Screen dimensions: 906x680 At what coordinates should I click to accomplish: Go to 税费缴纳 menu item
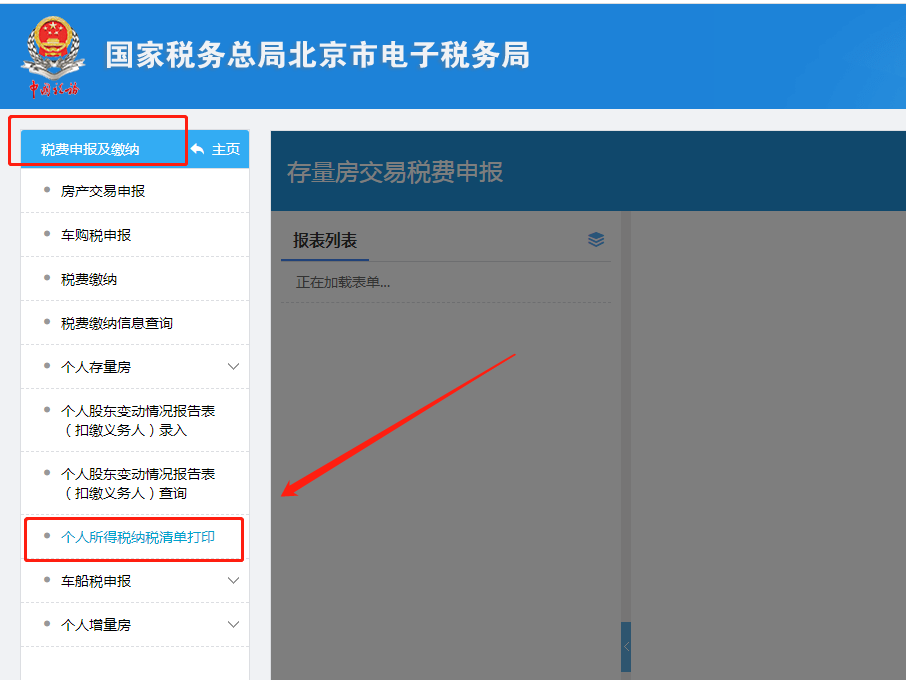[89, 279]
